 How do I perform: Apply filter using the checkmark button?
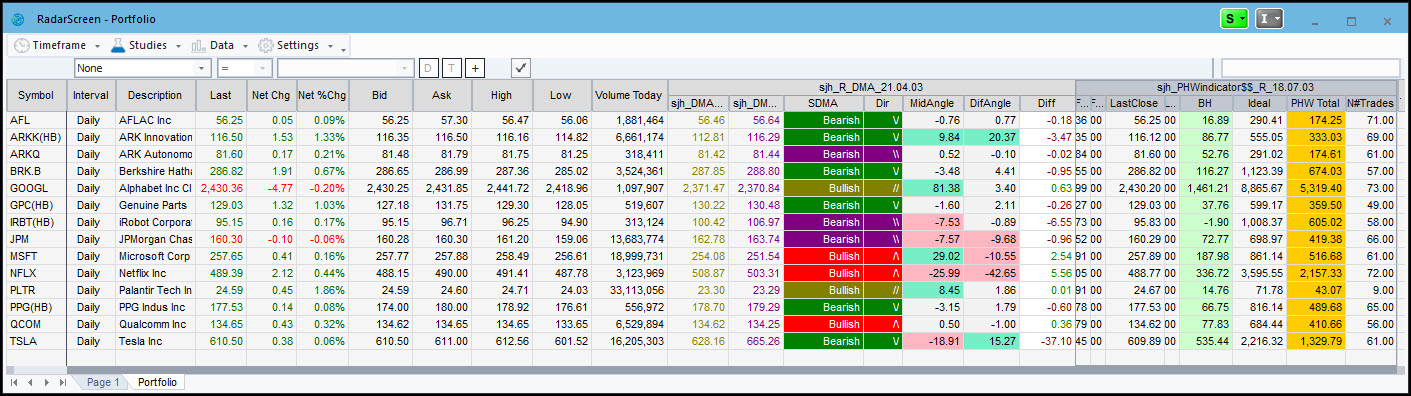[520, 67]
